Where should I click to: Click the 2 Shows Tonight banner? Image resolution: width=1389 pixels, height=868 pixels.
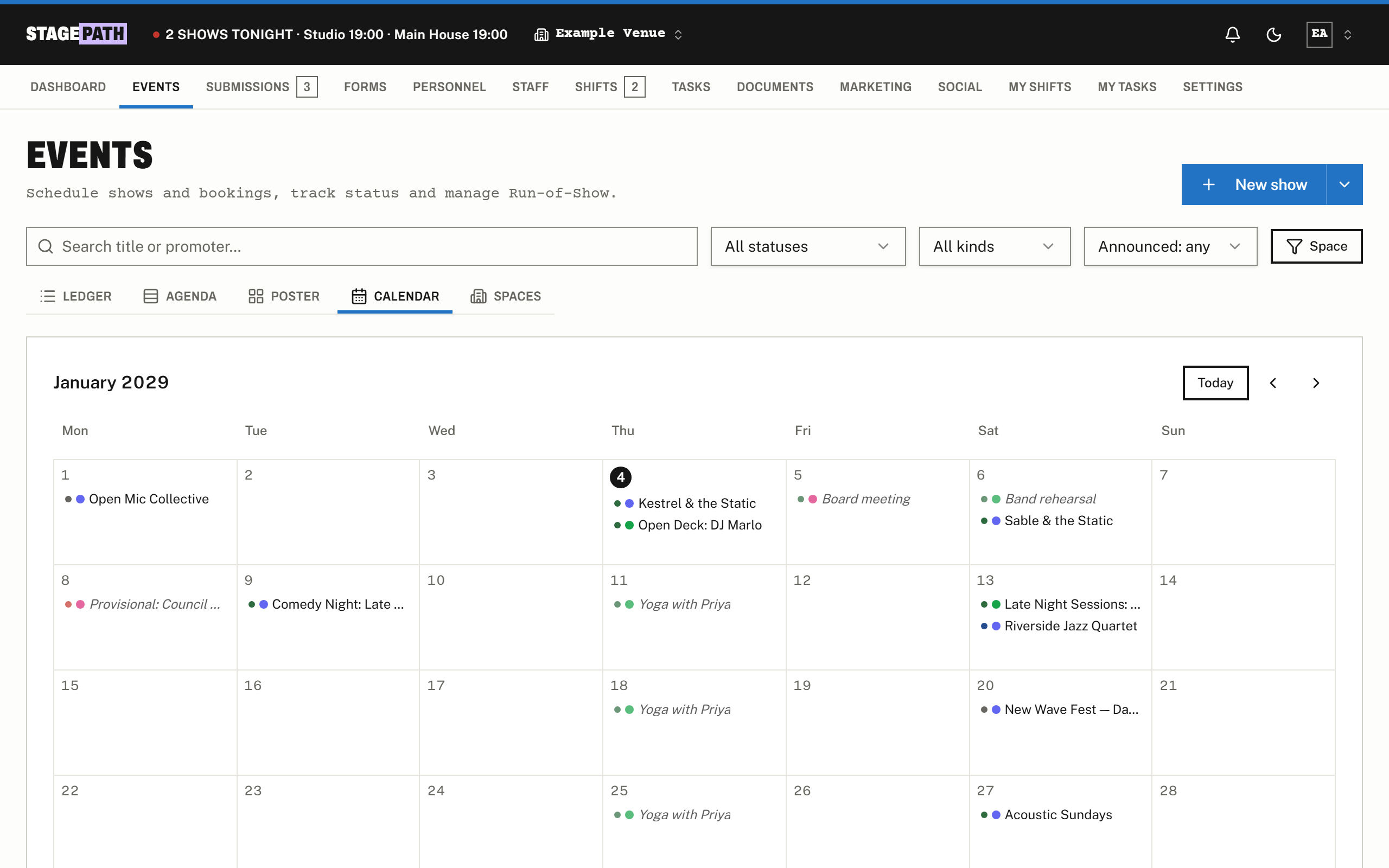pyautogui.click(x=330, y=34)
